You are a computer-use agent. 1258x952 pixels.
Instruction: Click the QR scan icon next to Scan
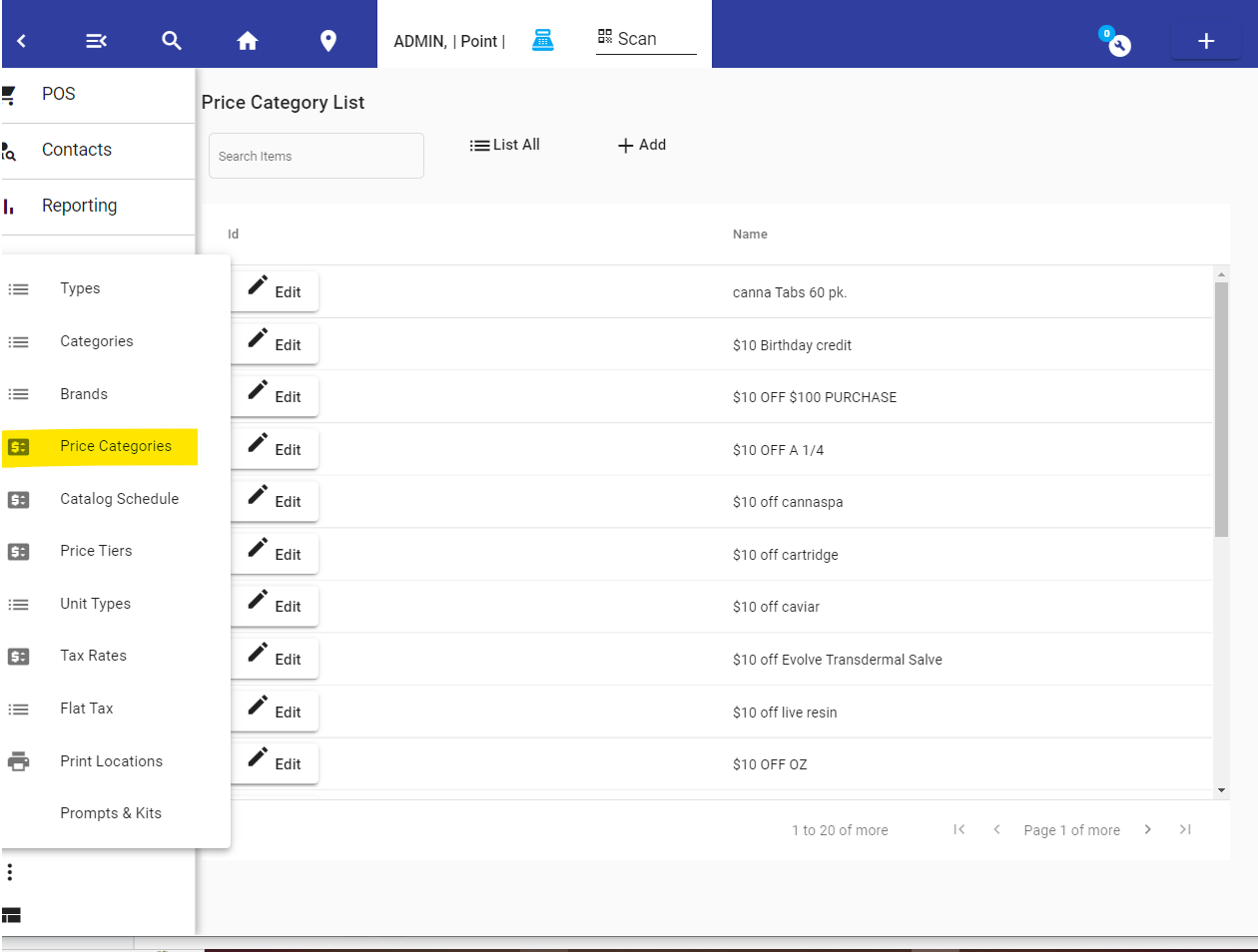pos(605,37)
